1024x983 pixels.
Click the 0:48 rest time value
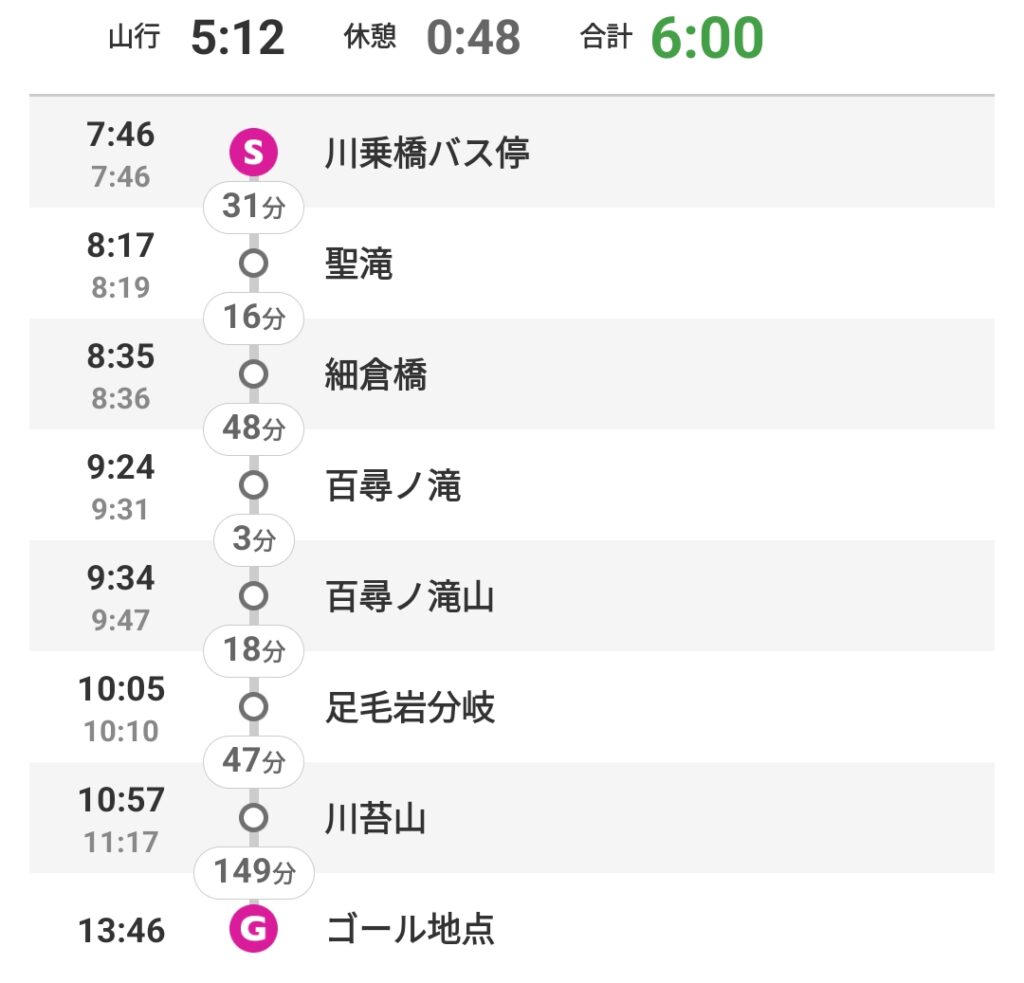point(473,37)
